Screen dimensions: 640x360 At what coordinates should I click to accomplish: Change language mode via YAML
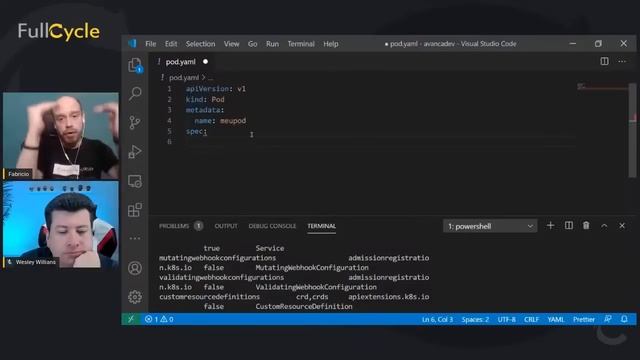(556, 319)
